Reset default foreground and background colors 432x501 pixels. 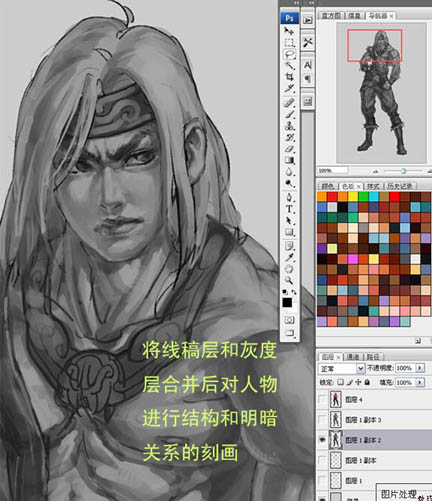[285, 292]
